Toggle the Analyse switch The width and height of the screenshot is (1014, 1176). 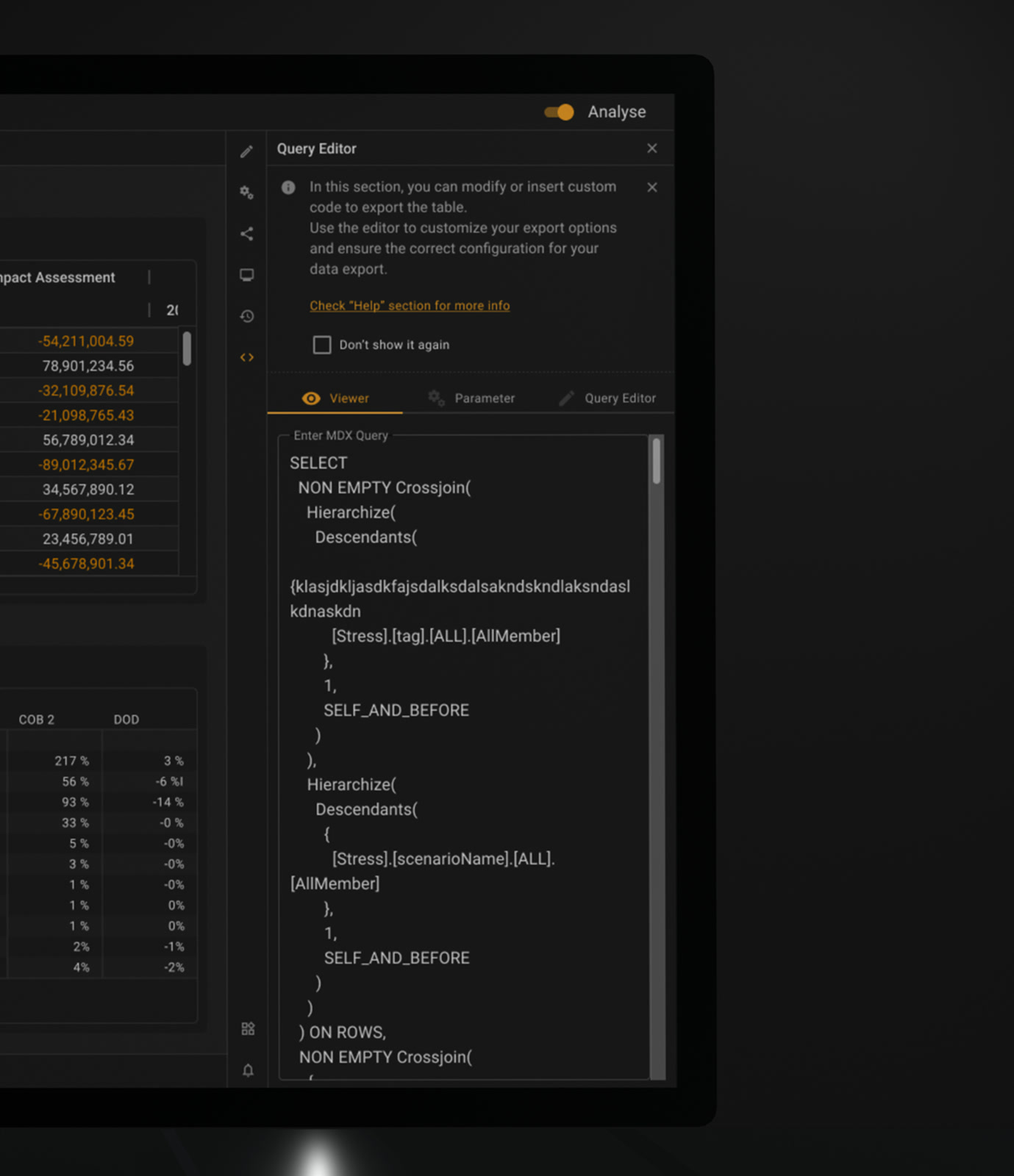click(x=559, y=112)
